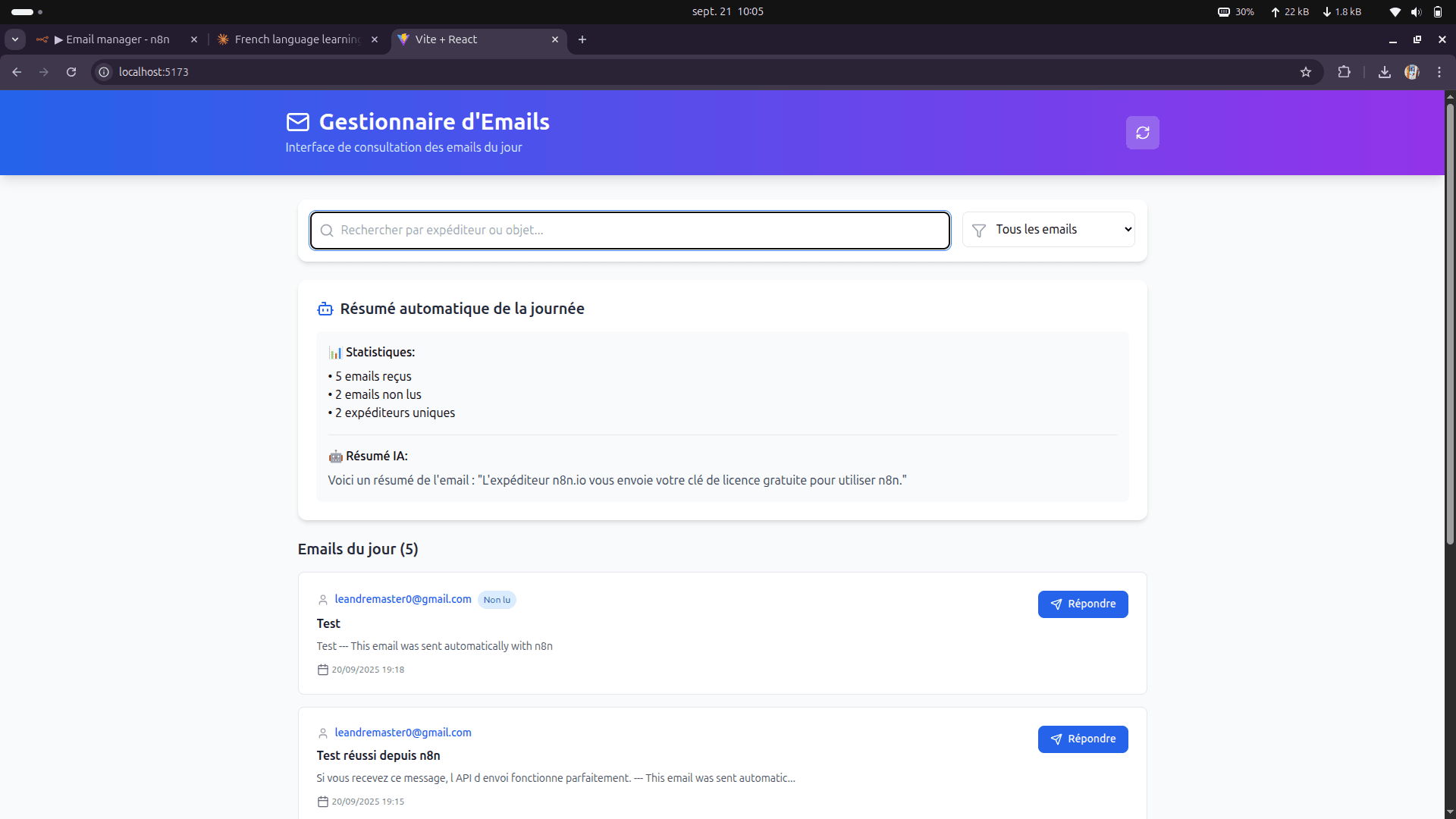Open the browser downloads icon
This screenshot has height=819, width=1456.
pyautogui.click(x=1385, y=71)
